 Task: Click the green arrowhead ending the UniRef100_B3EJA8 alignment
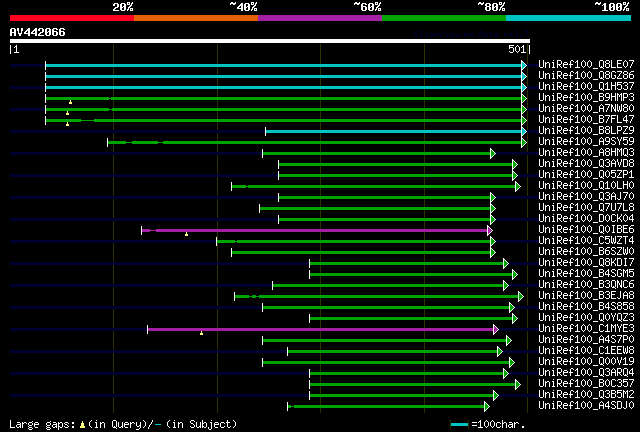tap(521, 296)
